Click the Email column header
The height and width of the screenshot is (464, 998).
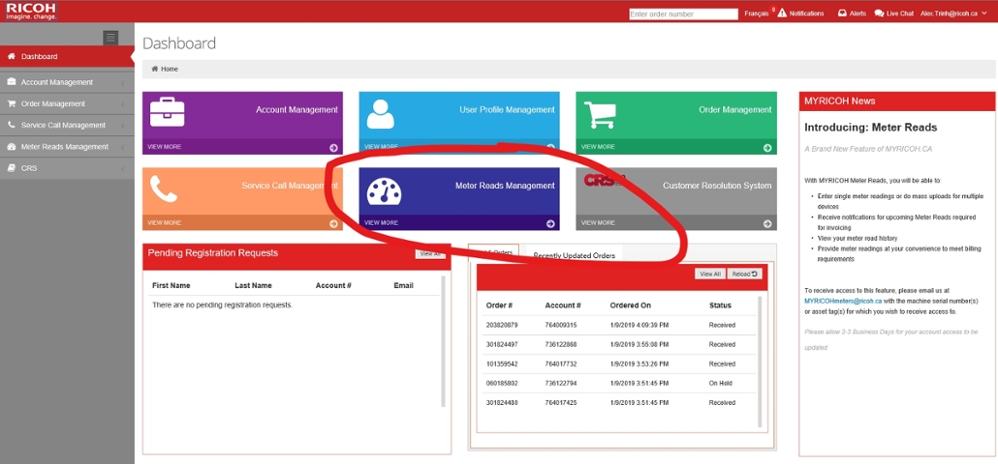pyautogui.click(x=404, y=286)
